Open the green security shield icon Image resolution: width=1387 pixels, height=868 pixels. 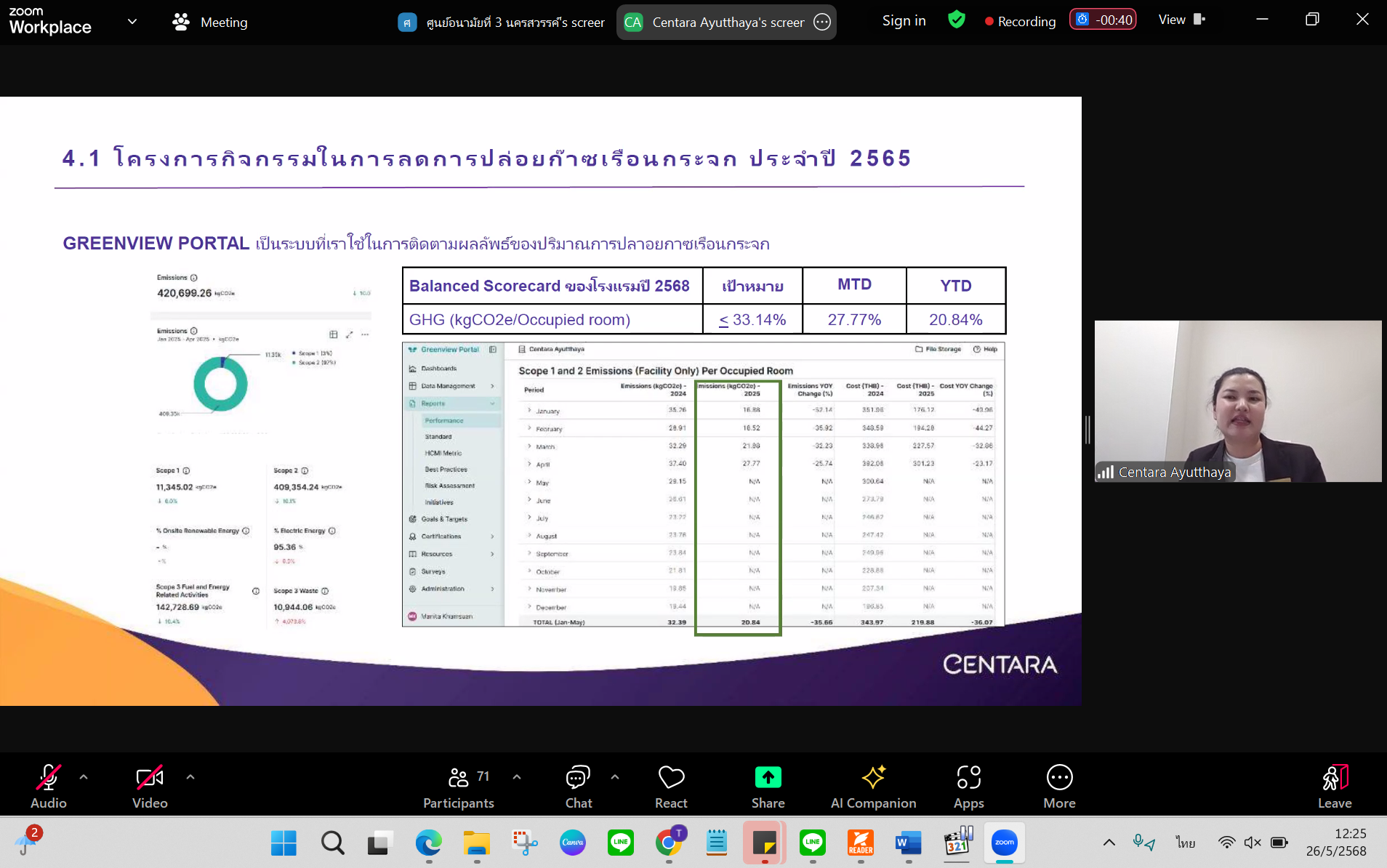pos(957,20)
